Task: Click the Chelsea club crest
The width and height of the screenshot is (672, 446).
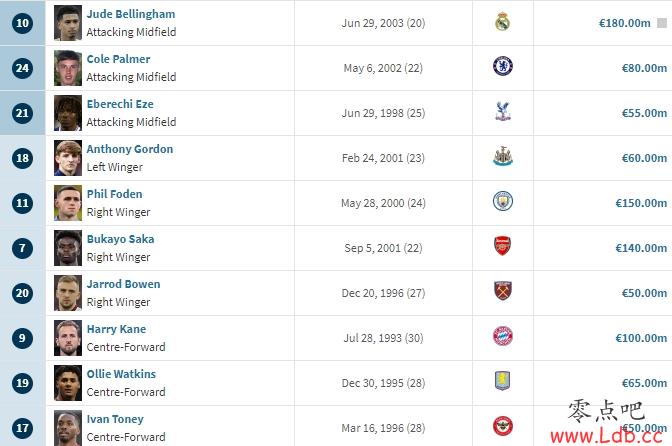Action: 503,66
